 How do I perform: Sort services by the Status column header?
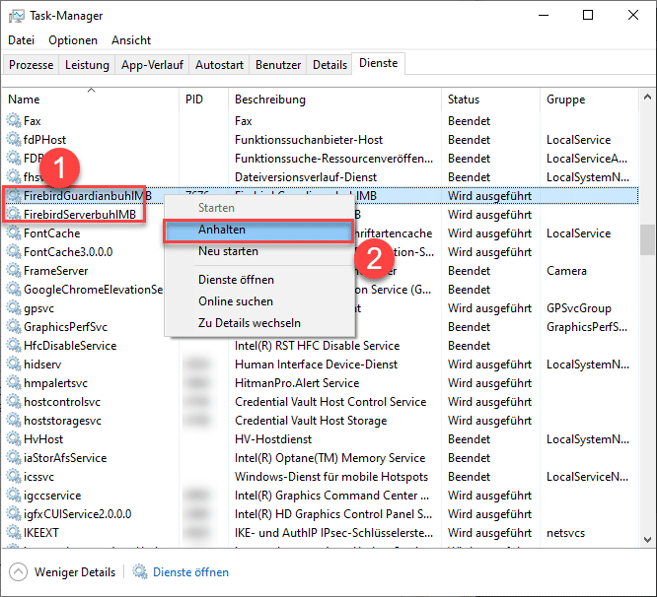(x=464, y=100)
